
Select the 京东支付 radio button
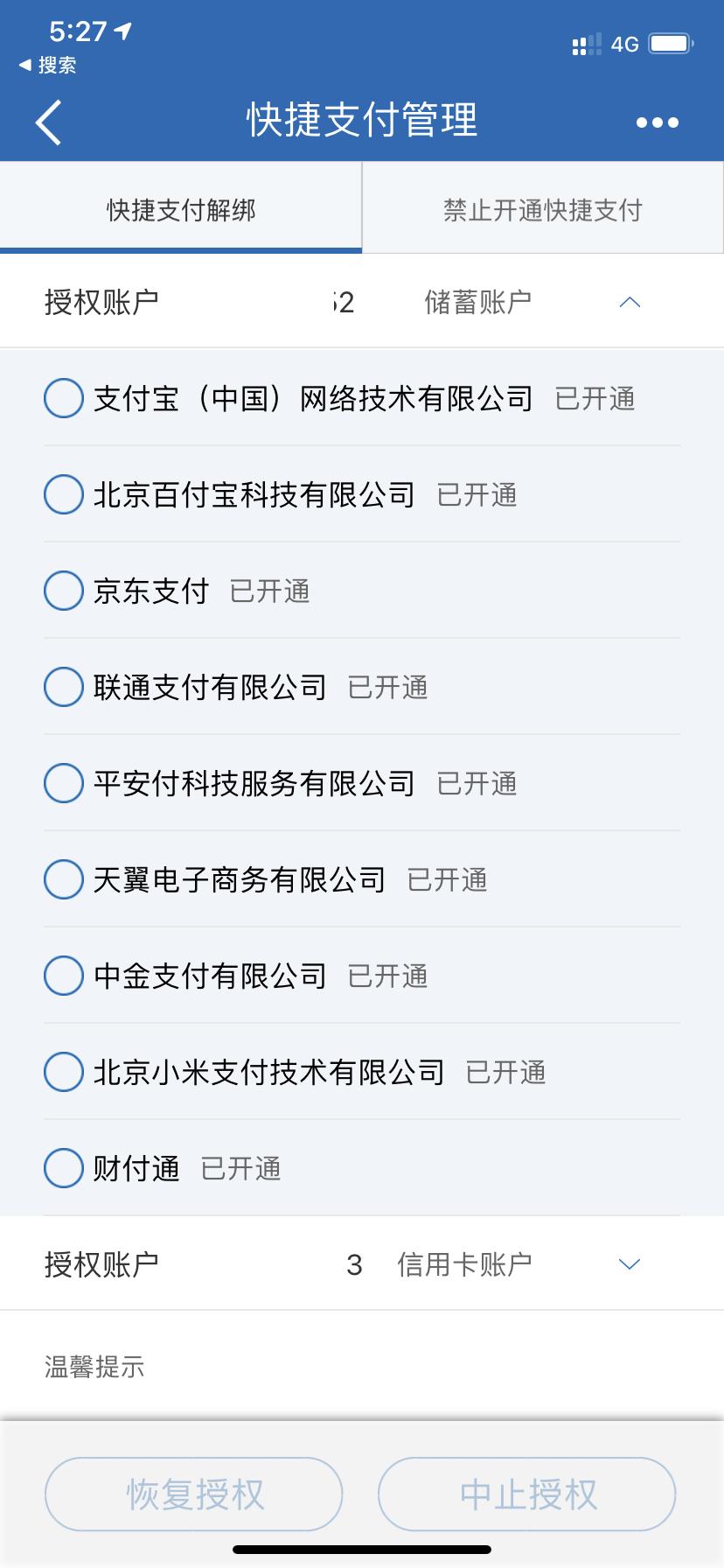coord(64,591)
